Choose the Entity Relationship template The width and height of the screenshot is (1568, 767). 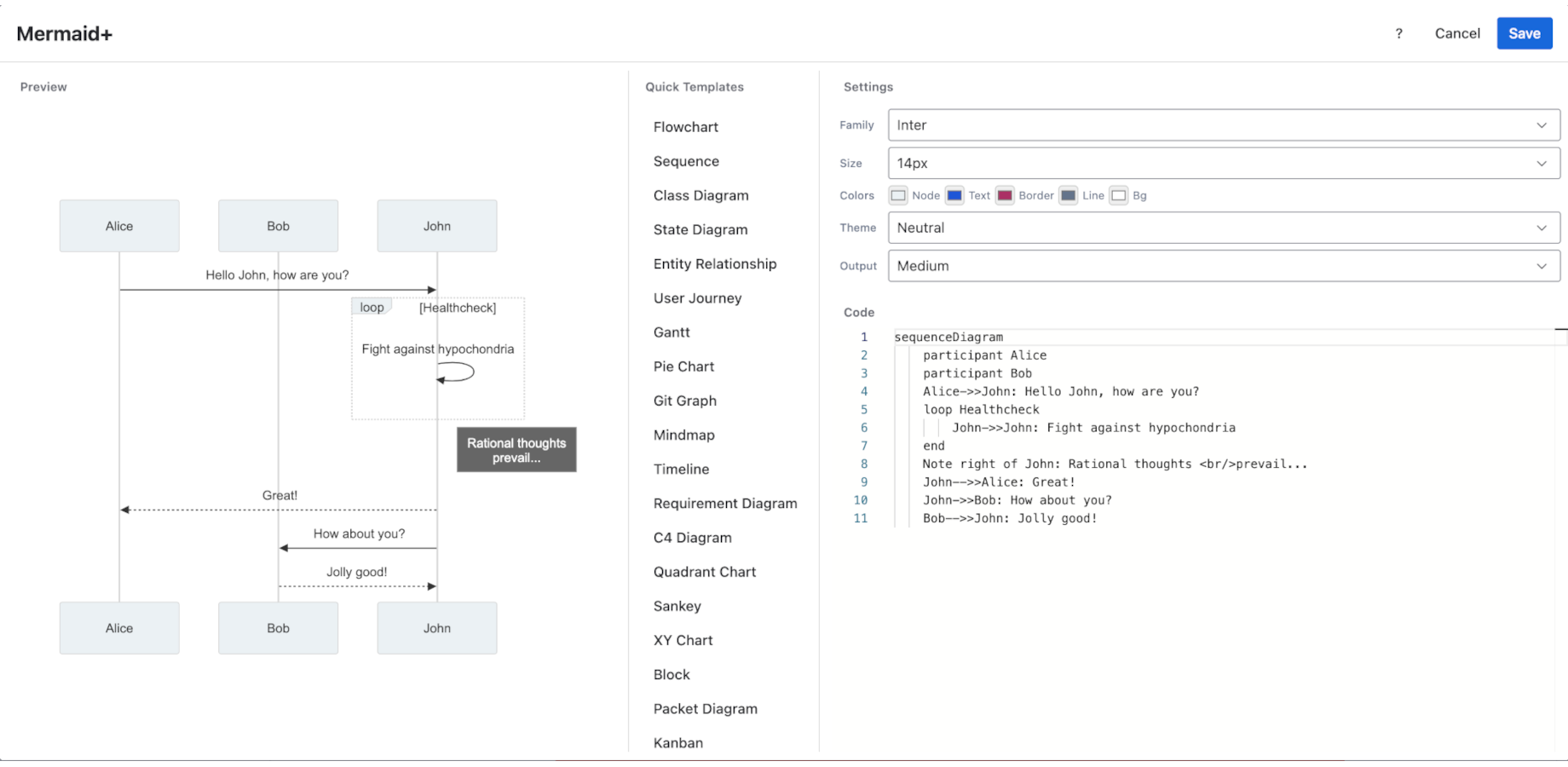click(715, 263)
